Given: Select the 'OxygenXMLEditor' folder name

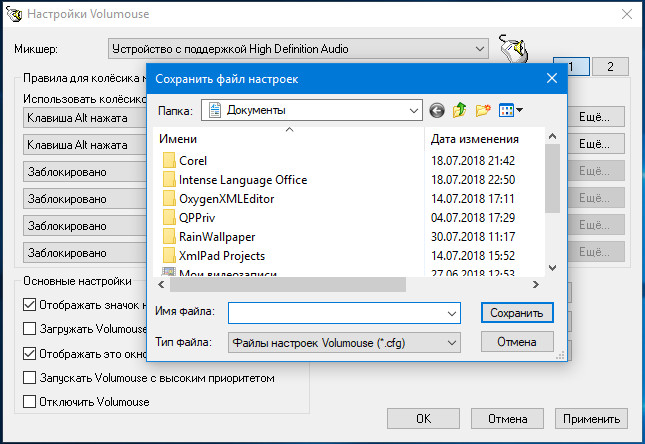Looking at the screenshot, I should (x=227, y=199).
